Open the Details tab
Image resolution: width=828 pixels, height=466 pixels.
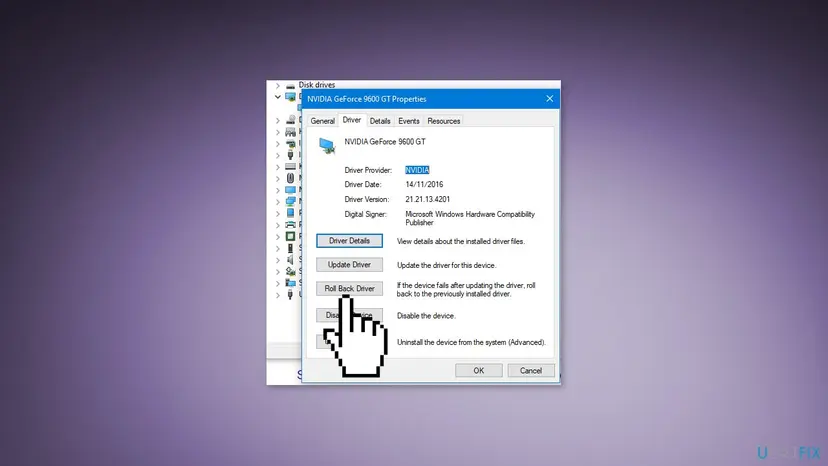point(380,121)
